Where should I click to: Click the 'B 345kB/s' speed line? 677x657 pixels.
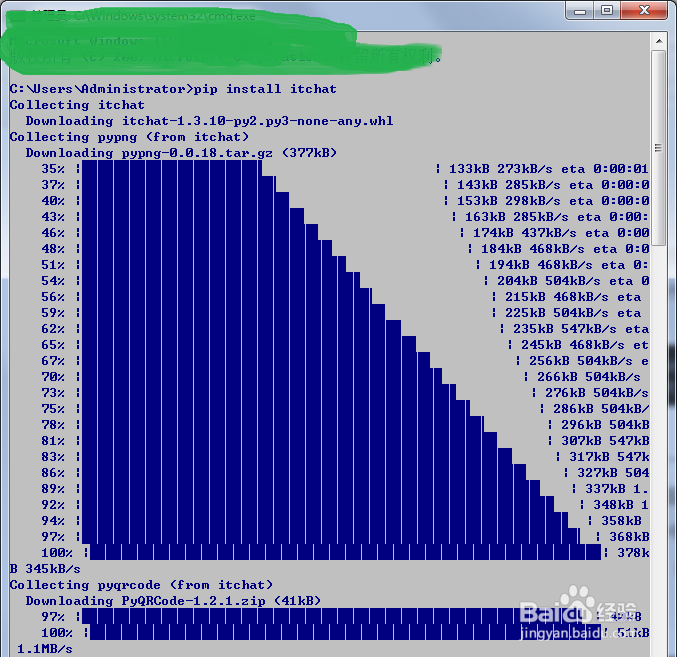tap(45, 569)
